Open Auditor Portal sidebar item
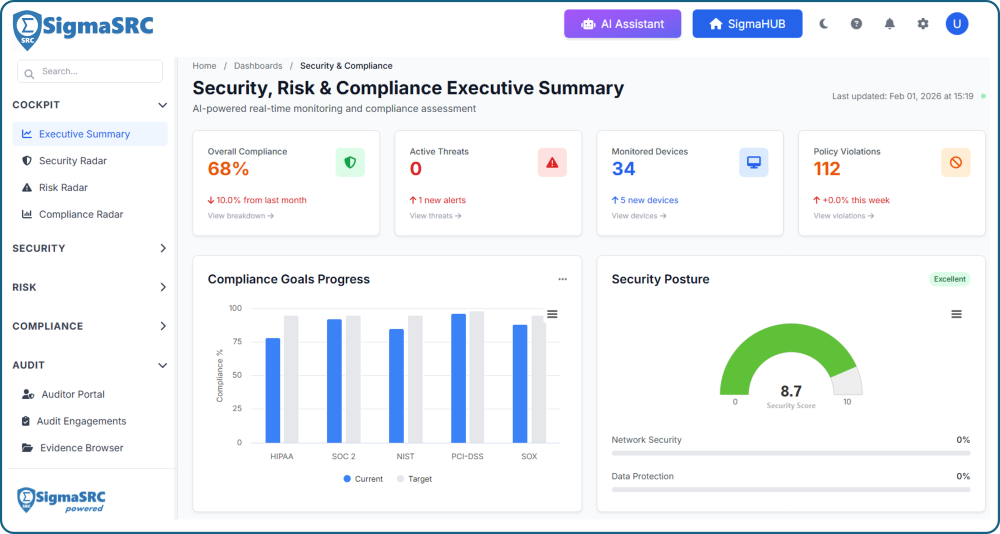The width and height of the screenshot is (1000, 534). pos(90,394)
